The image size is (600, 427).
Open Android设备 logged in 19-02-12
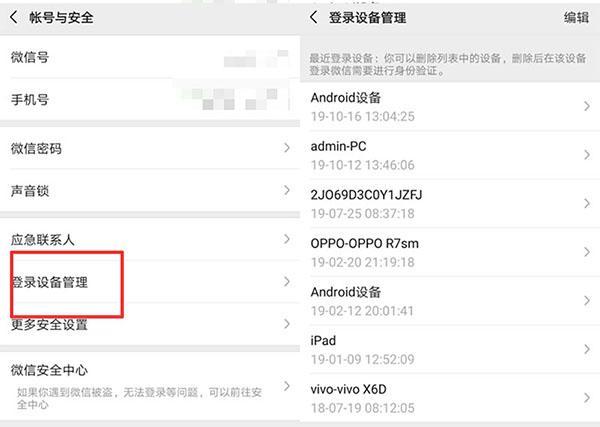450,301
